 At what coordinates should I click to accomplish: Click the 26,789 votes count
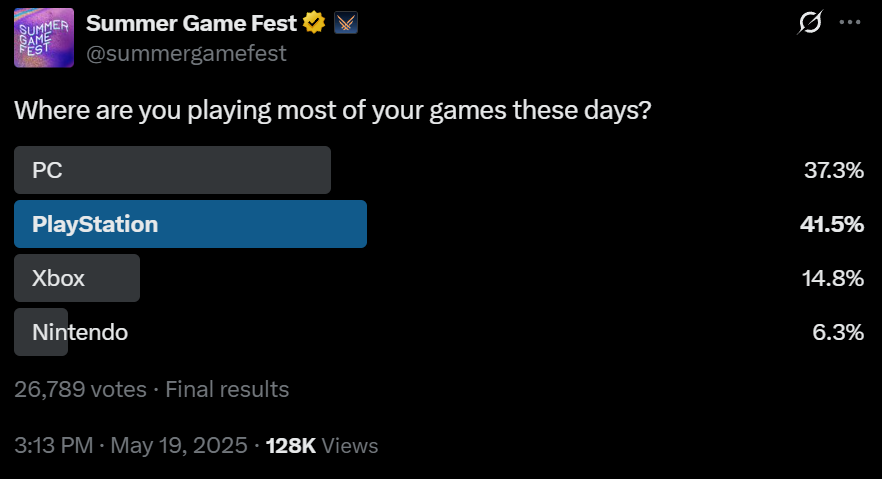[80, 389]
